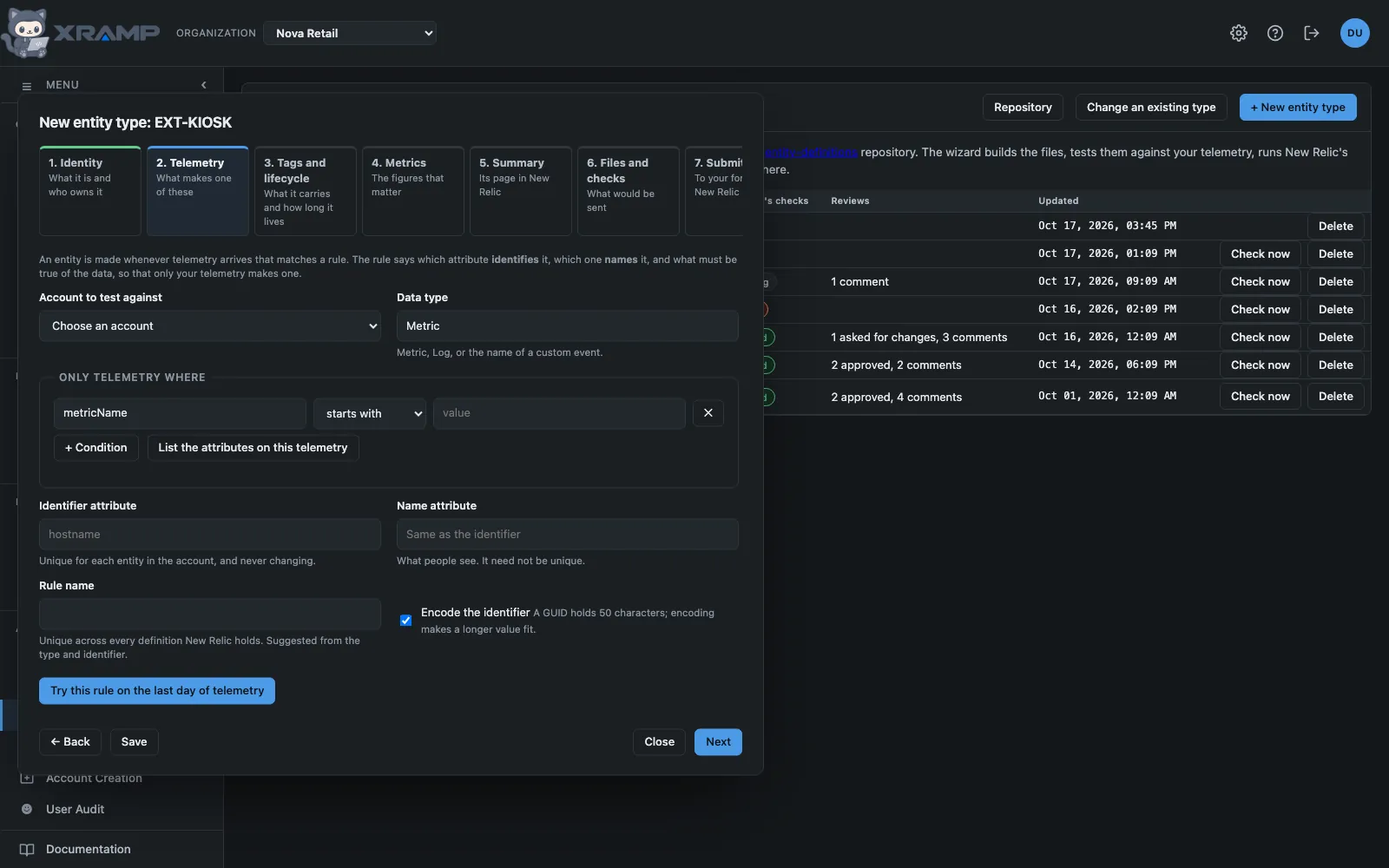Click the Data type Metric field
The width and height of the screenshot is (1389, 868).
point(568,326)
